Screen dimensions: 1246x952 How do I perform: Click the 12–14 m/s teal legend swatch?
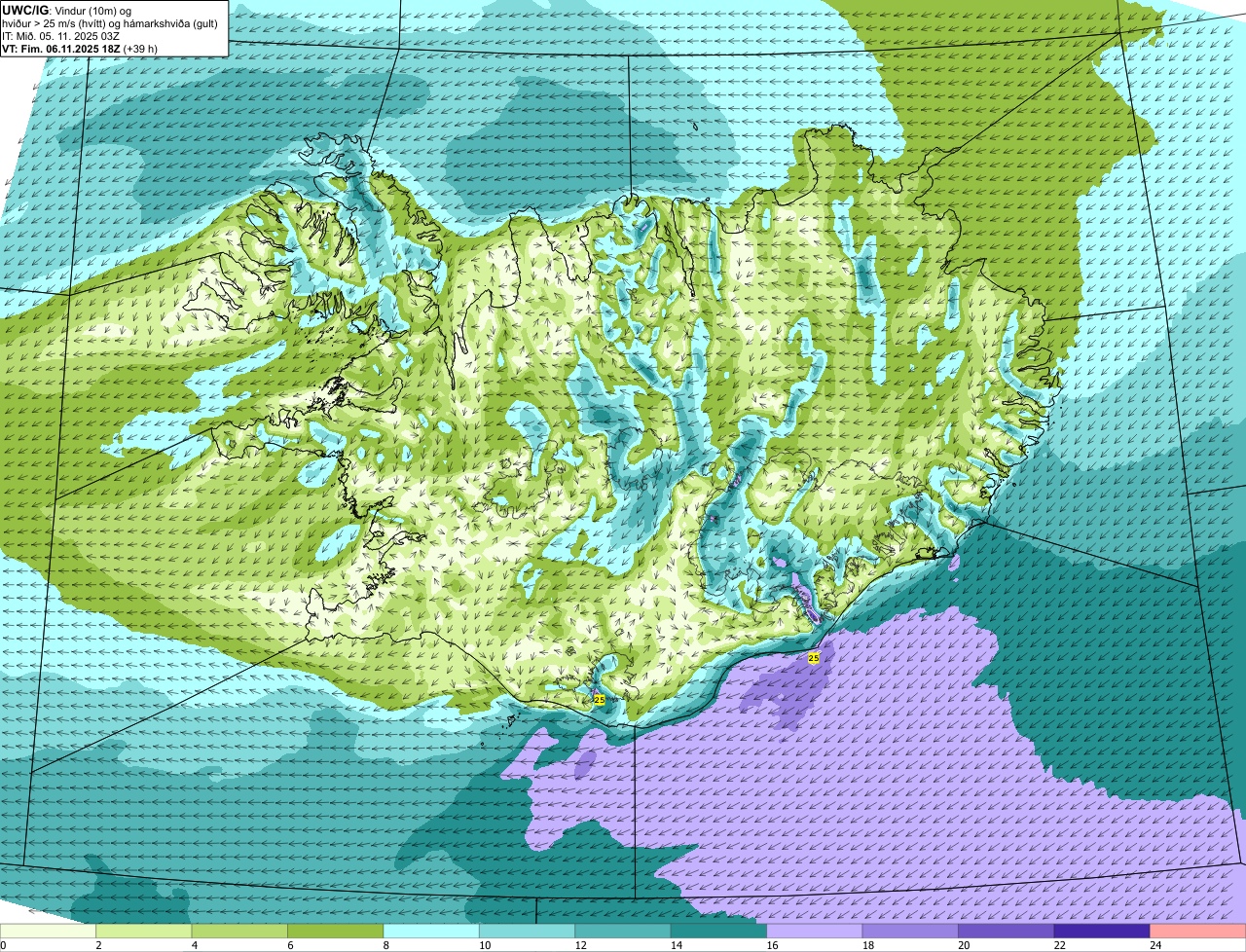623,931
